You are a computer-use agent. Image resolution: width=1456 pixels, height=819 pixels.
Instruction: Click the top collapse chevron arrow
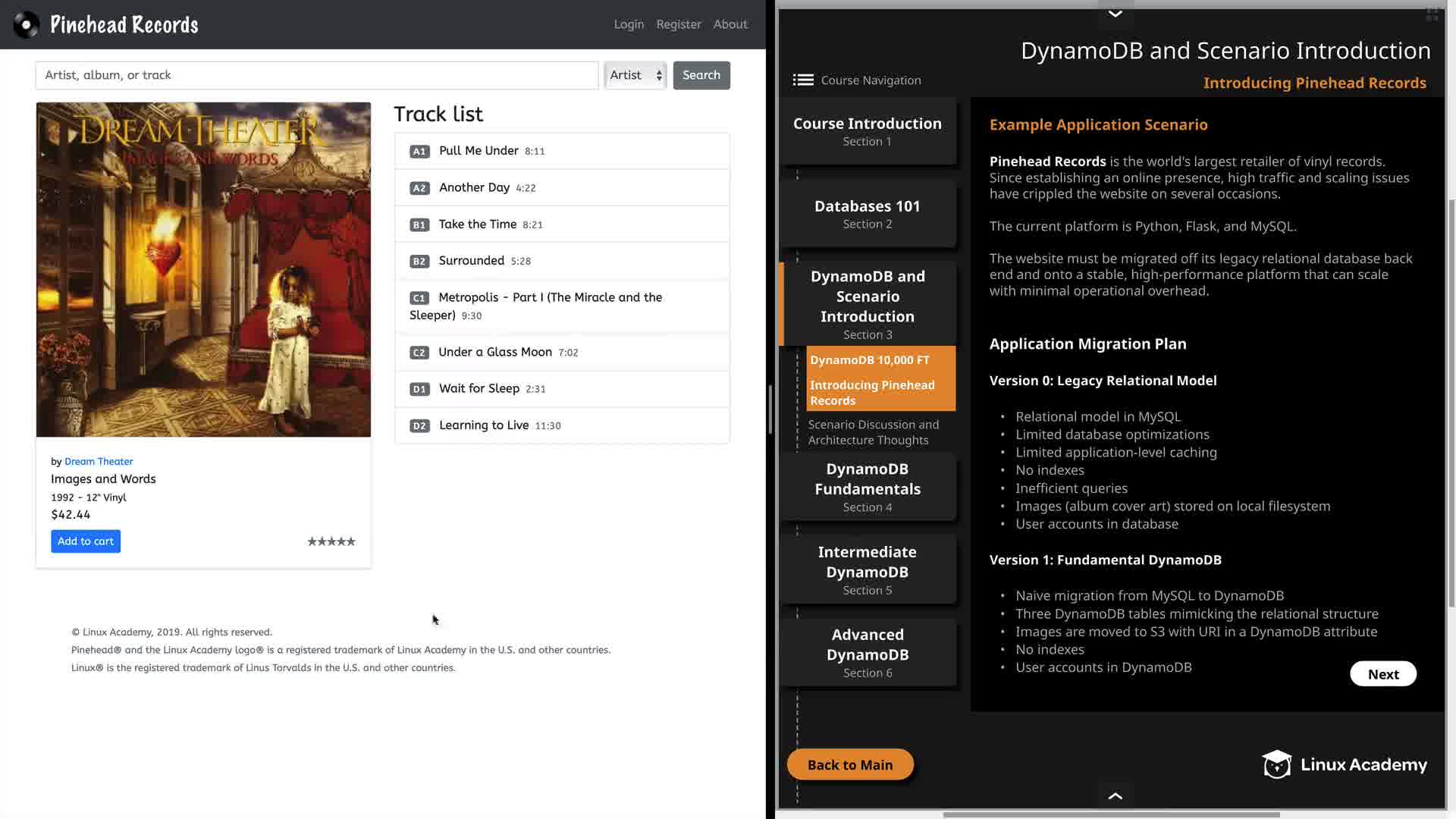tap(1115, 14)
